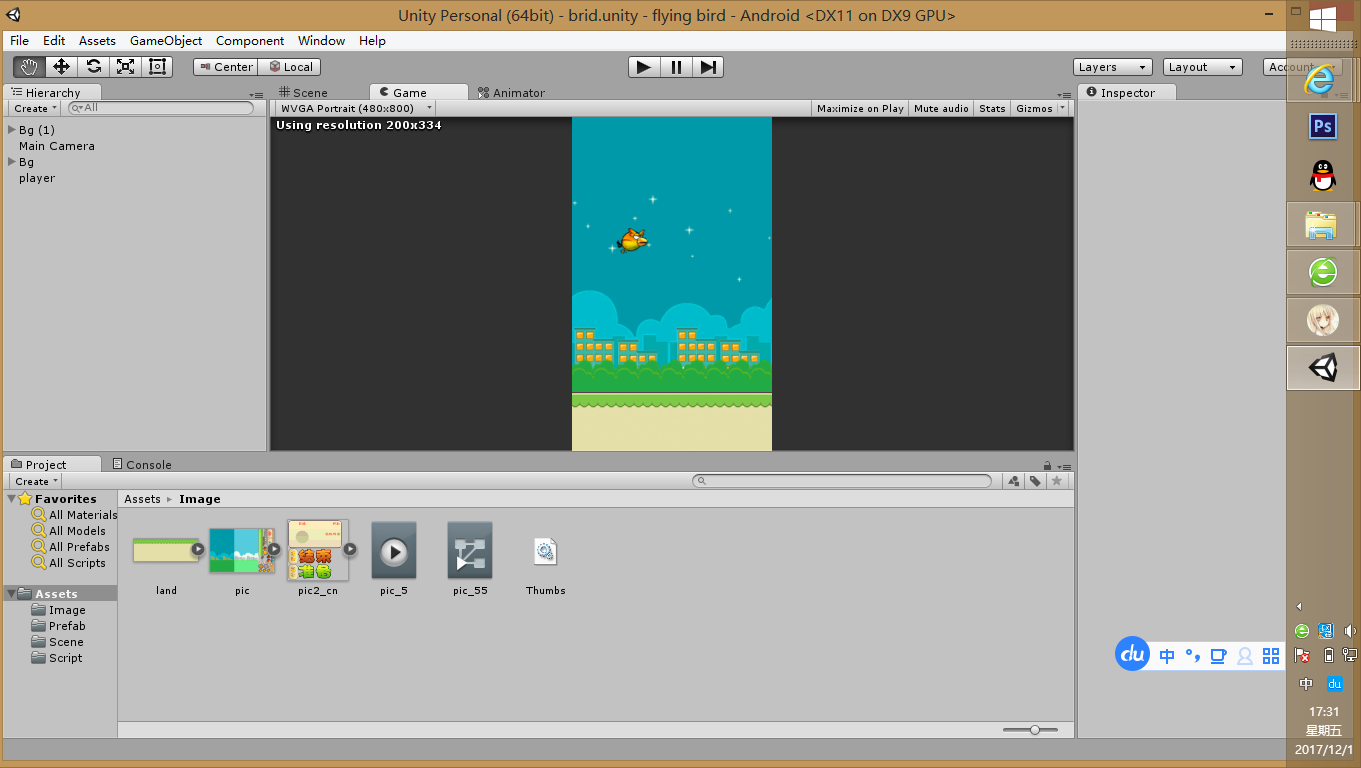Open the Edit menu
Screen dimensions: 1361x768
tap(54, 41)
